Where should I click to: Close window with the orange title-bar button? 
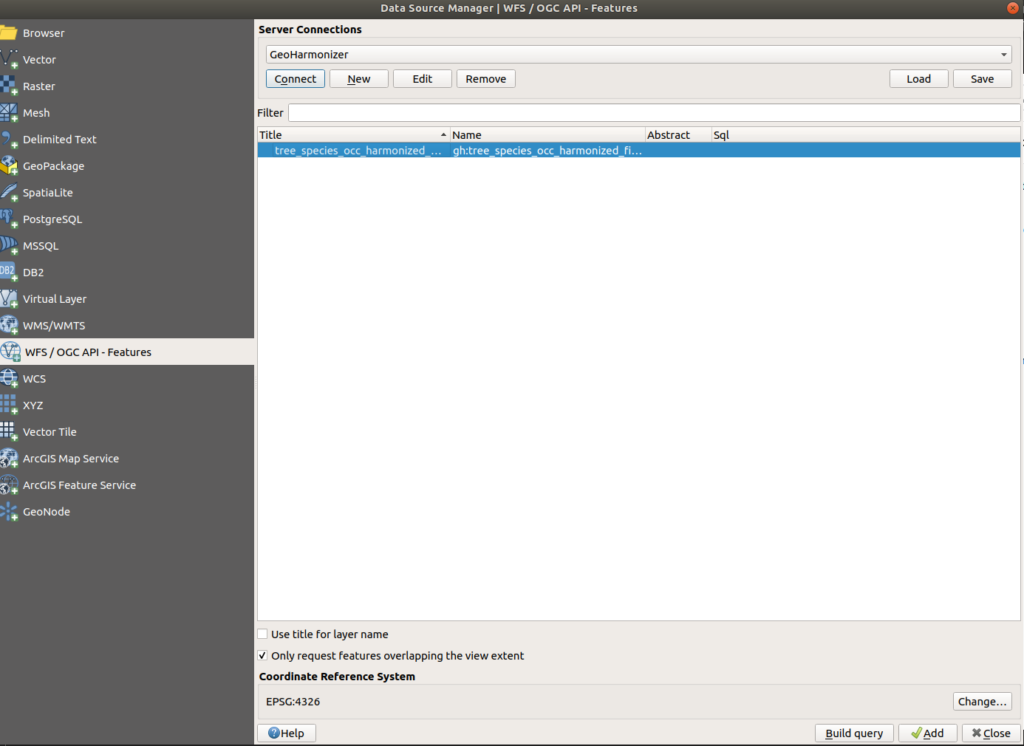[1014, 8]
